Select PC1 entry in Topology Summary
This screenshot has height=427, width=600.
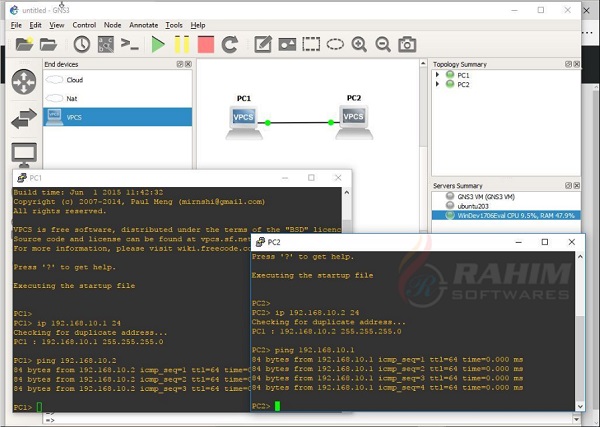coord(463,75)
